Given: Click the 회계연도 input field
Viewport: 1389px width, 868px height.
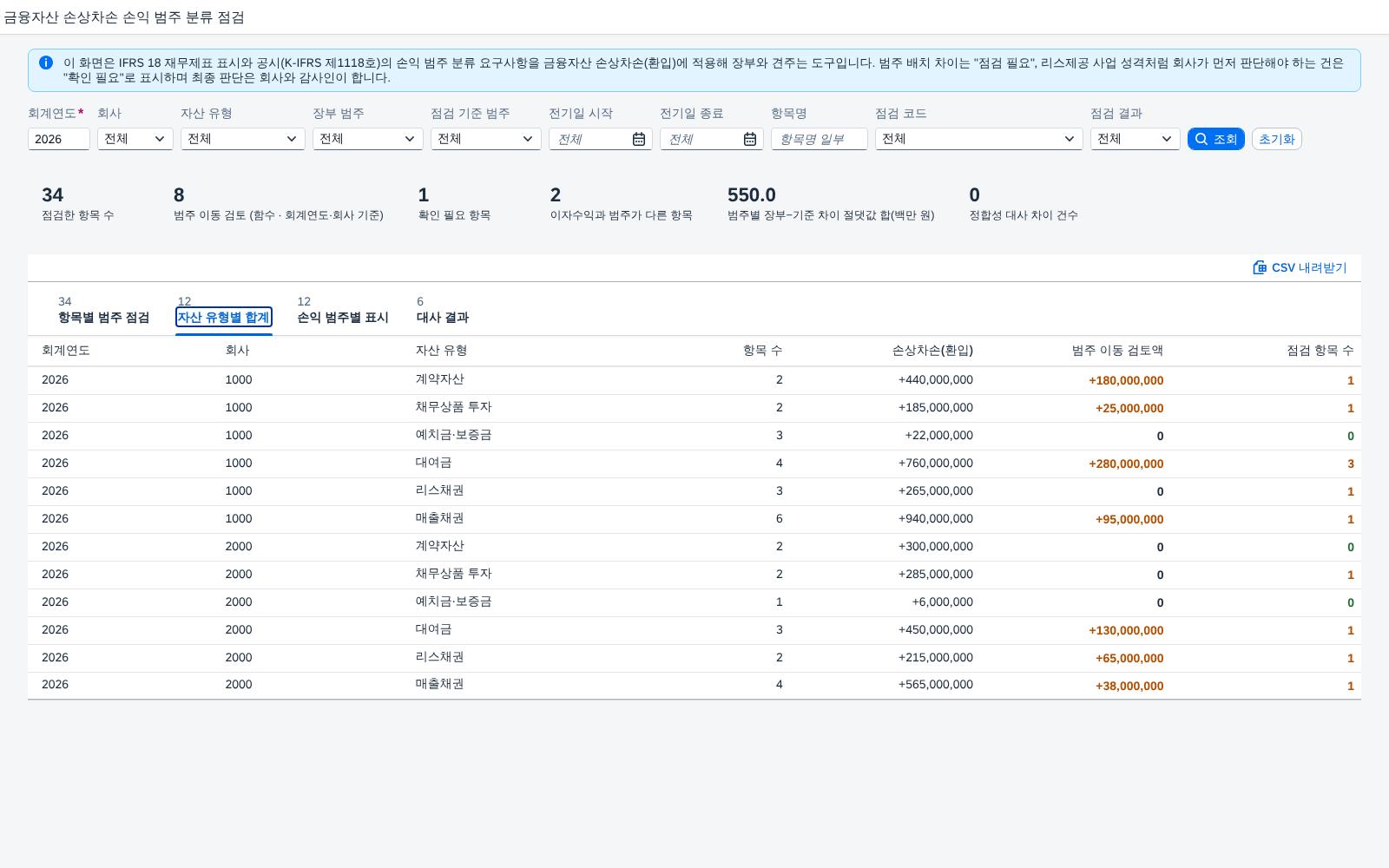Looking at the screenshot, I should 59,139.
